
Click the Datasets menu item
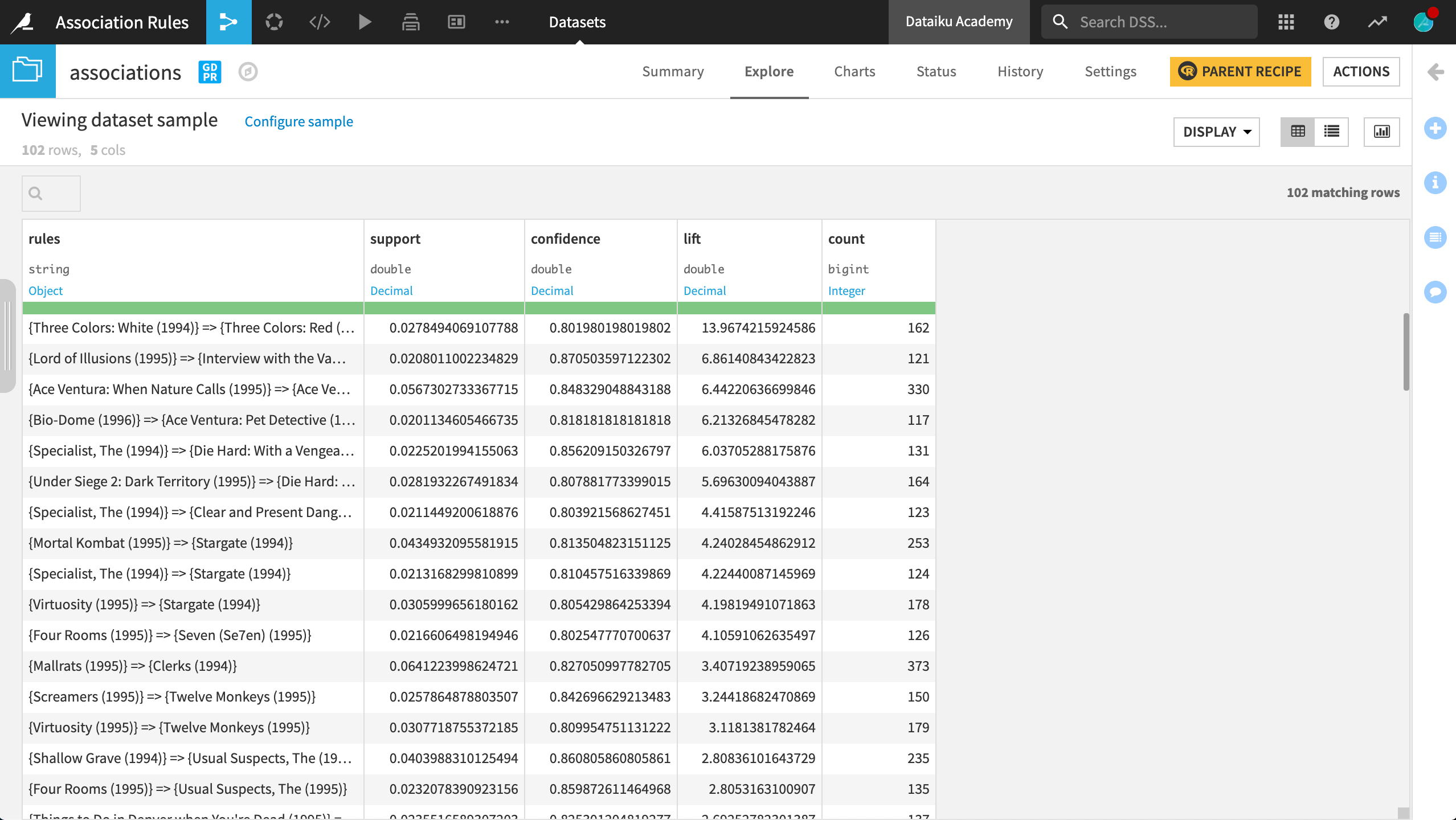point(577,22)
